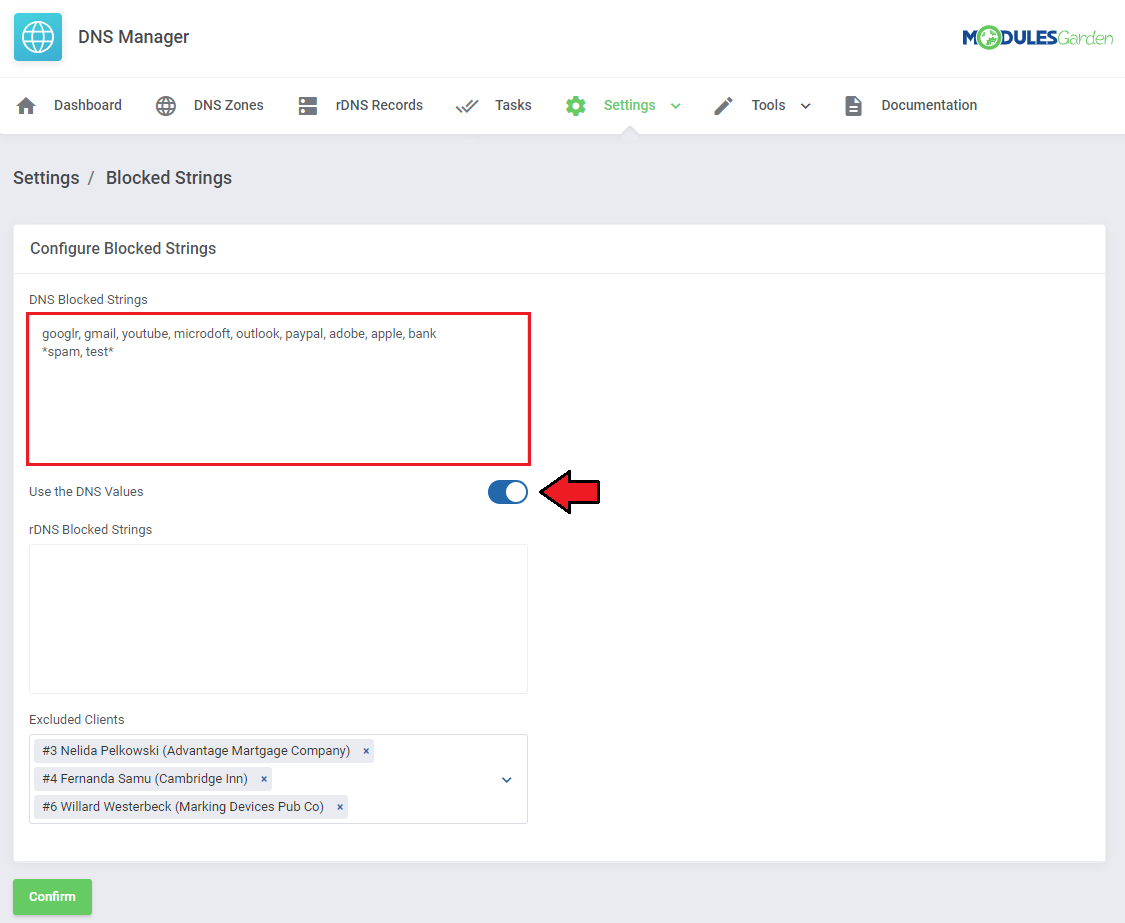Click the Configure Blocked Strings heading

click(123, 248)
